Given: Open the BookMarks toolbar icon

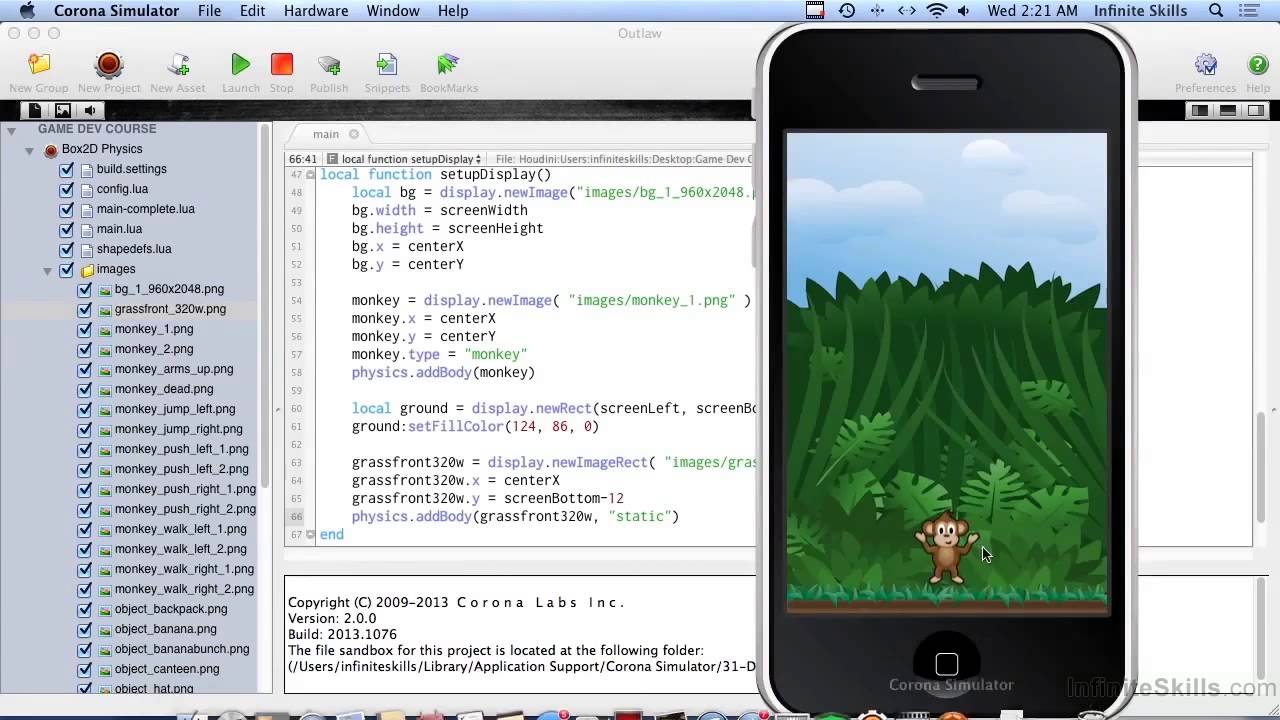Looking at the screenshot, I should point(448,66).
